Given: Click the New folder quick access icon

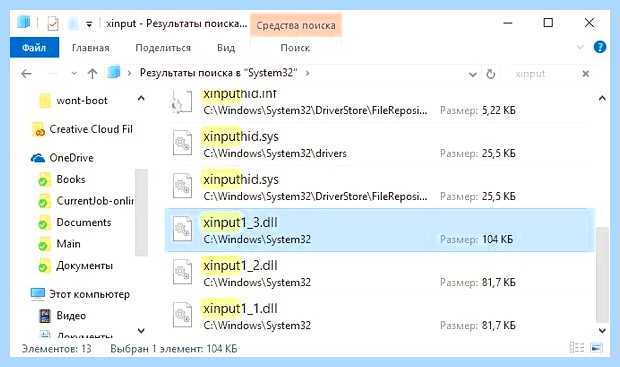Looking at the screenshot, I should tap(73, 24).
